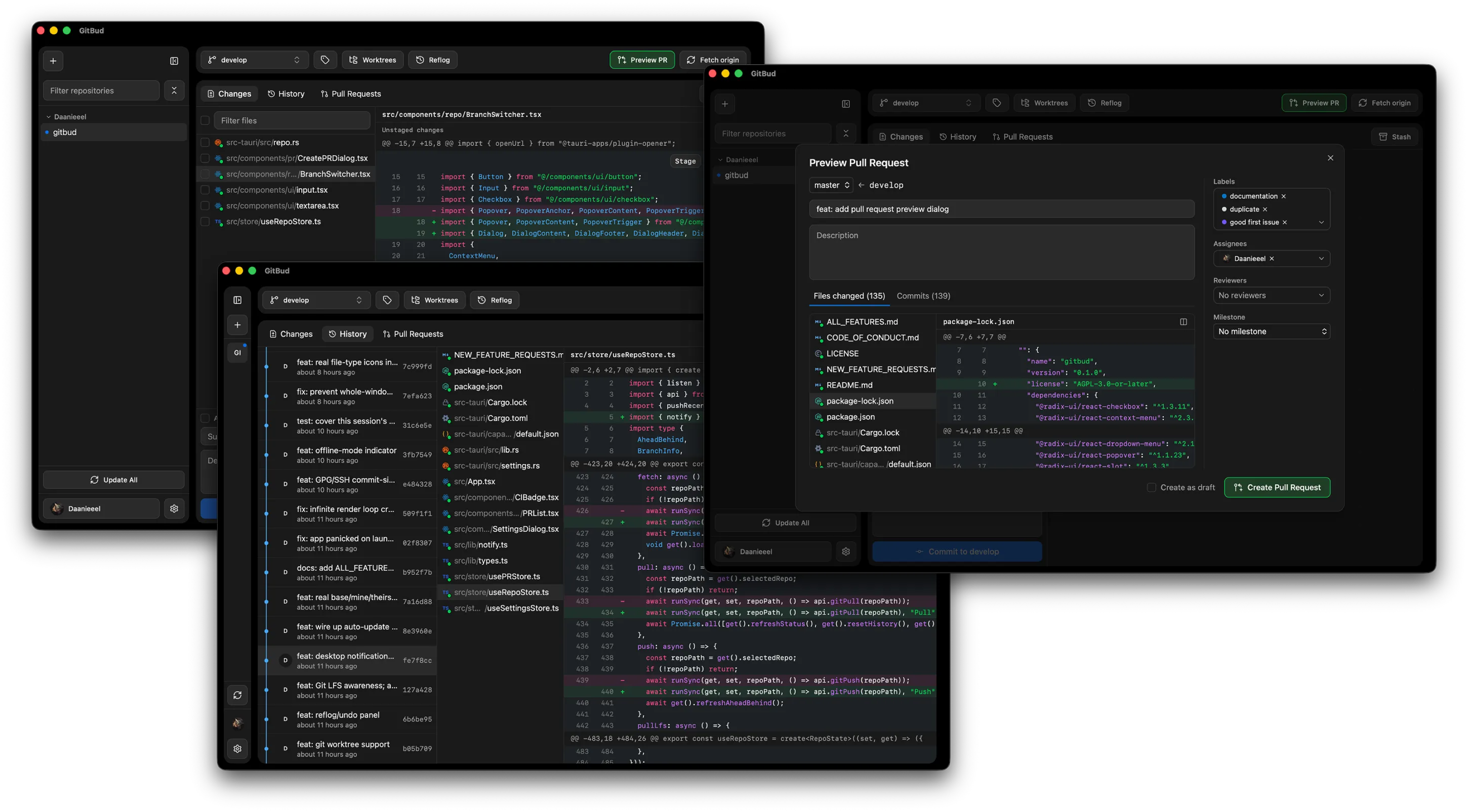
Task: Check the box for CreatePRDialog.tsx
Action: (205, 158)
